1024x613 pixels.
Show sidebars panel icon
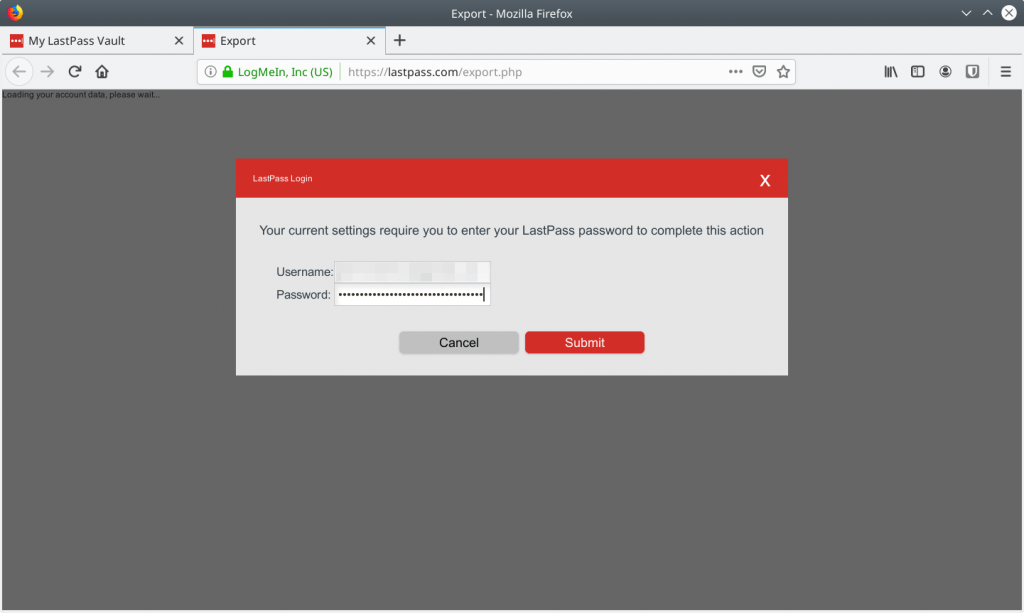click(918, 72)
